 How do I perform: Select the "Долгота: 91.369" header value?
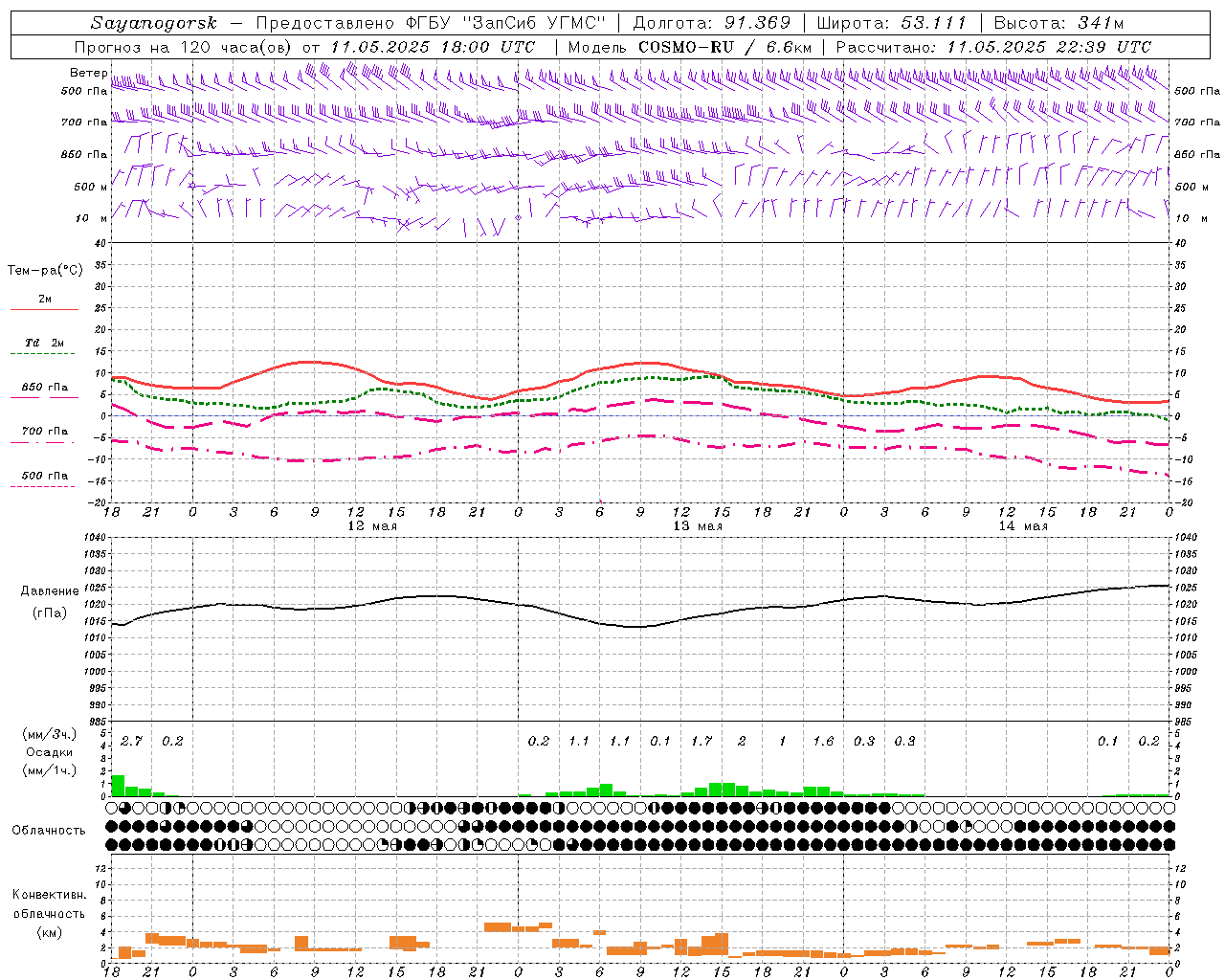coord(712,23)
